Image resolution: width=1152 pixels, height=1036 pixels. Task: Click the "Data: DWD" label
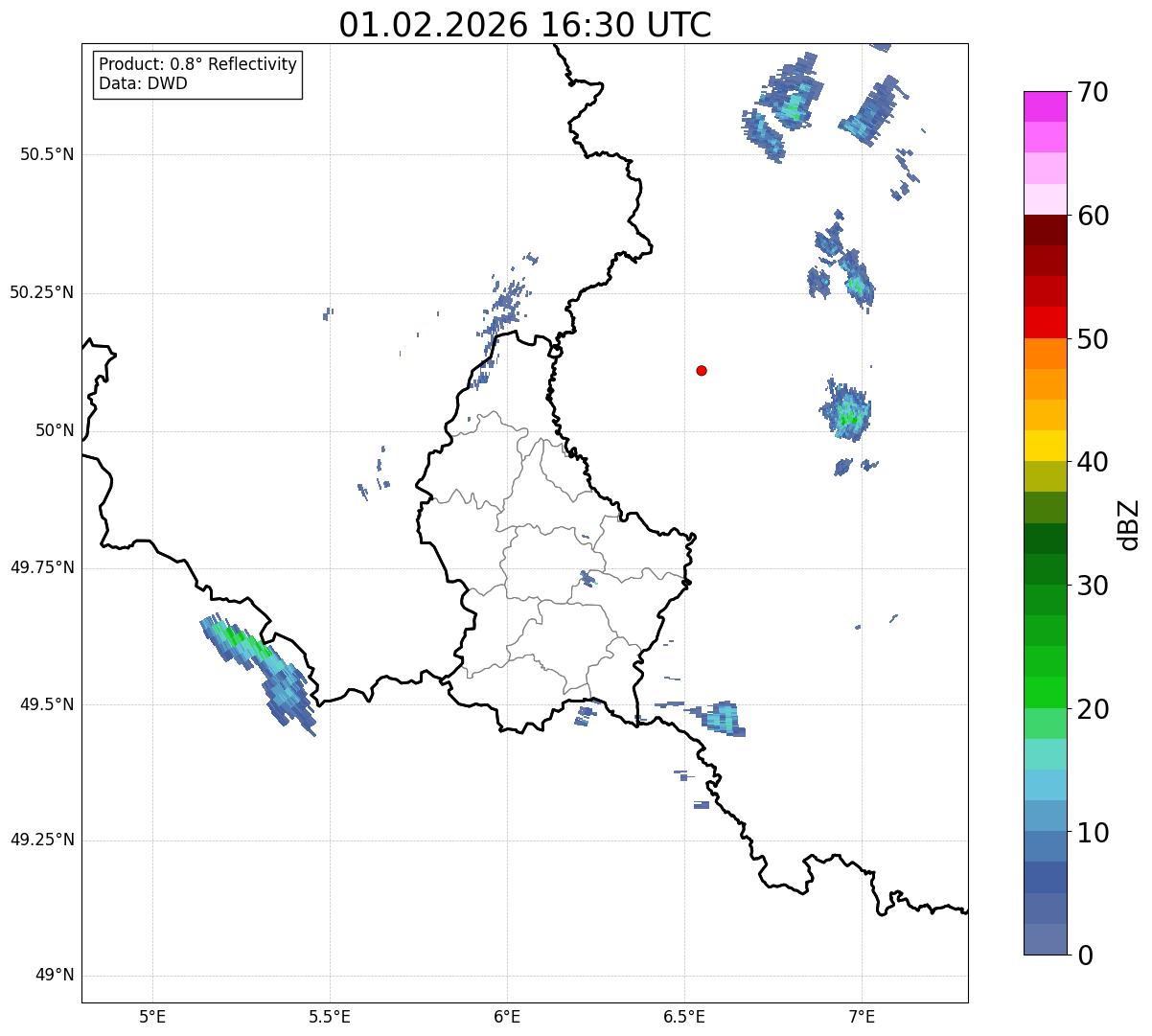143,83
